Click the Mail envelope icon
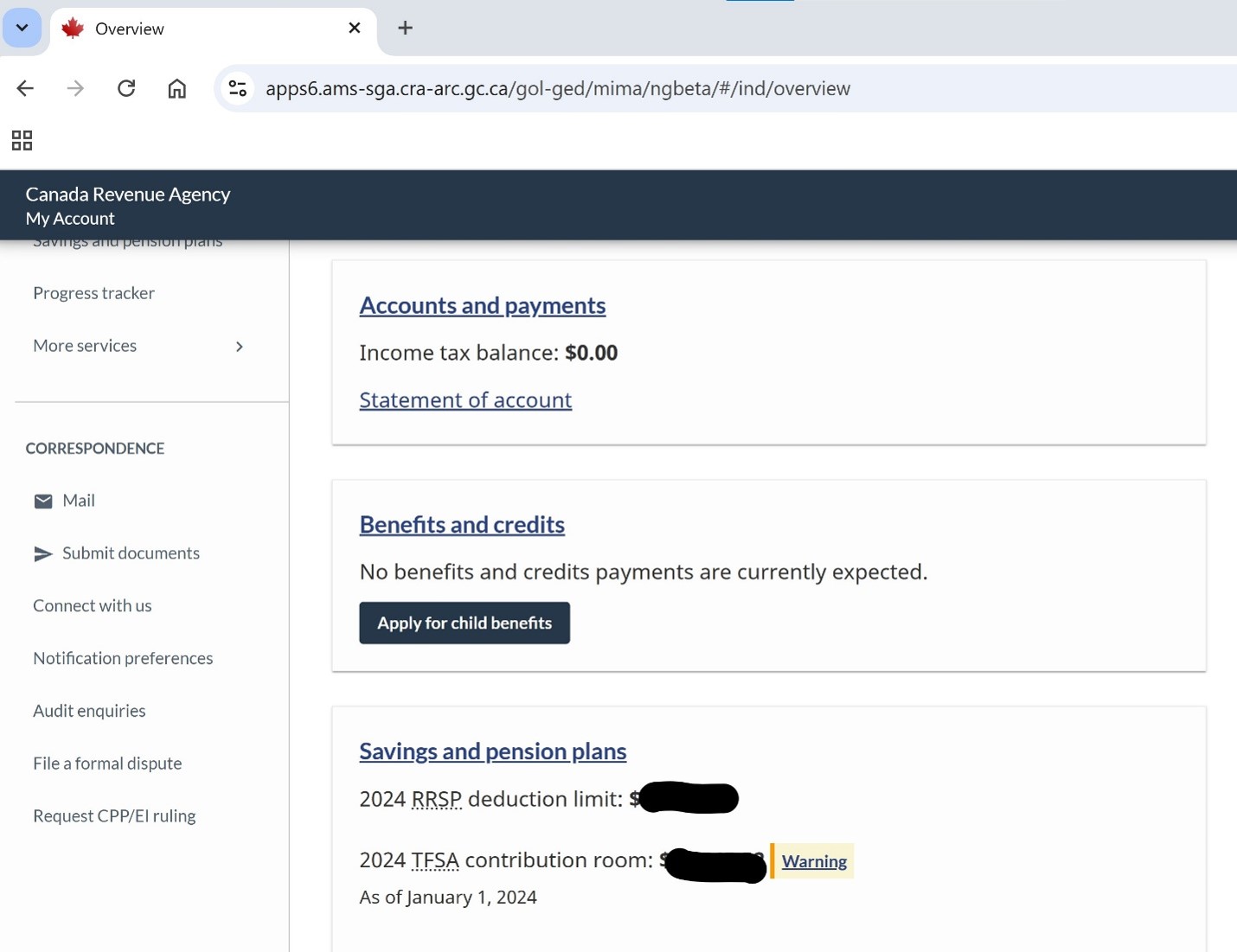 click(43, 502)
